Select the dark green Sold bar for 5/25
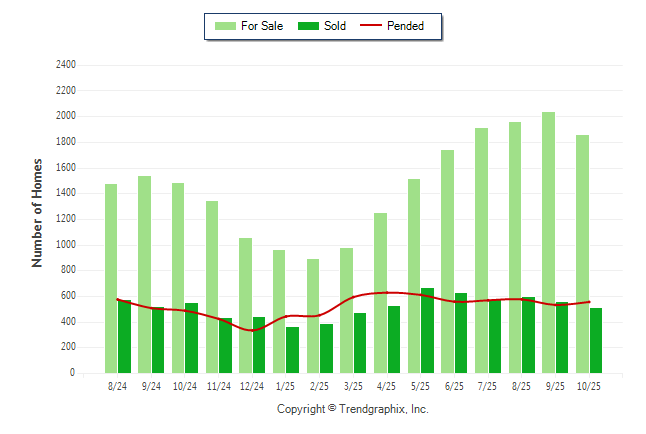Viewport: 646px width, 434px height. click(x=427, y=330)
